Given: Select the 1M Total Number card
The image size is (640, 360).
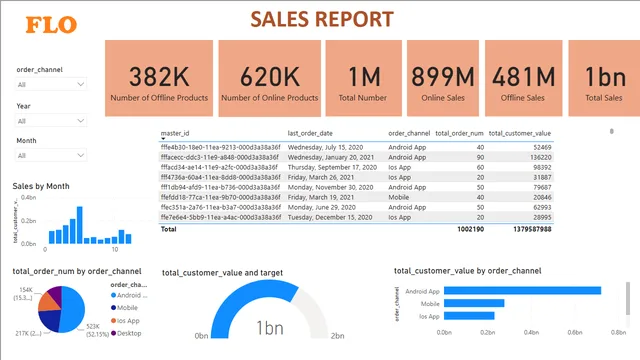Looking at the screenshot, I should (x=363, y=78).
